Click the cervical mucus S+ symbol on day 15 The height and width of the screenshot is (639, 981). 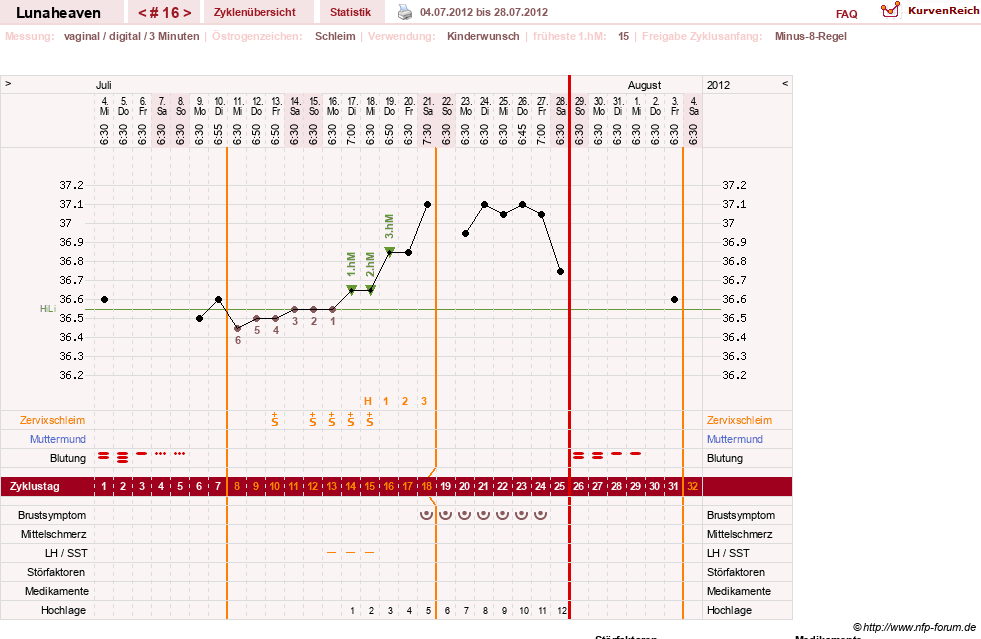click(370, 420)
